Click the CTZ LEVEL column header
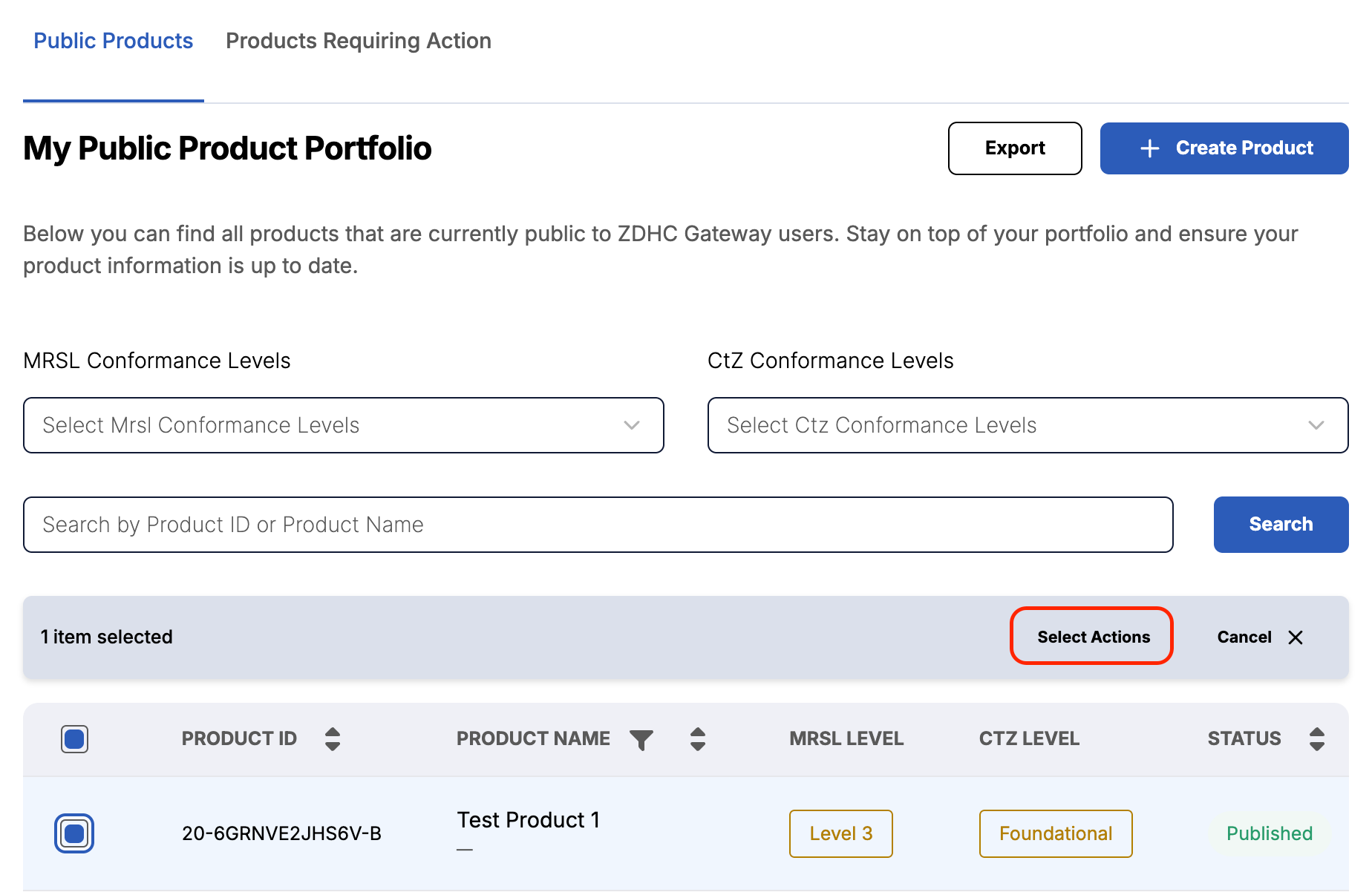The height and width of the screenshot is (895, 1372). pos(1029,738)
